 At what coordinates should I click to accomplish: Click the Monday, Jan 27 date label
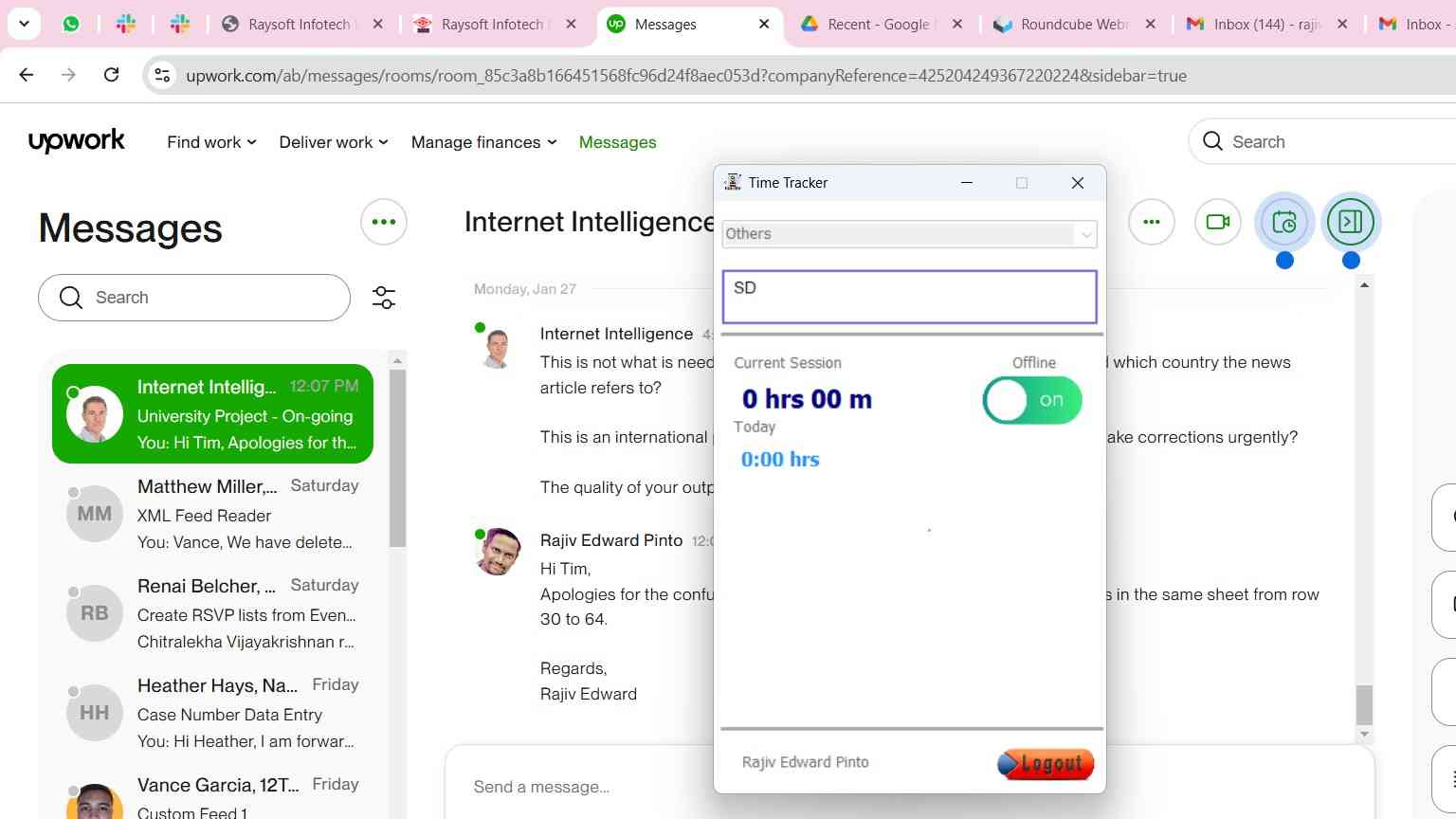(525, 289)
